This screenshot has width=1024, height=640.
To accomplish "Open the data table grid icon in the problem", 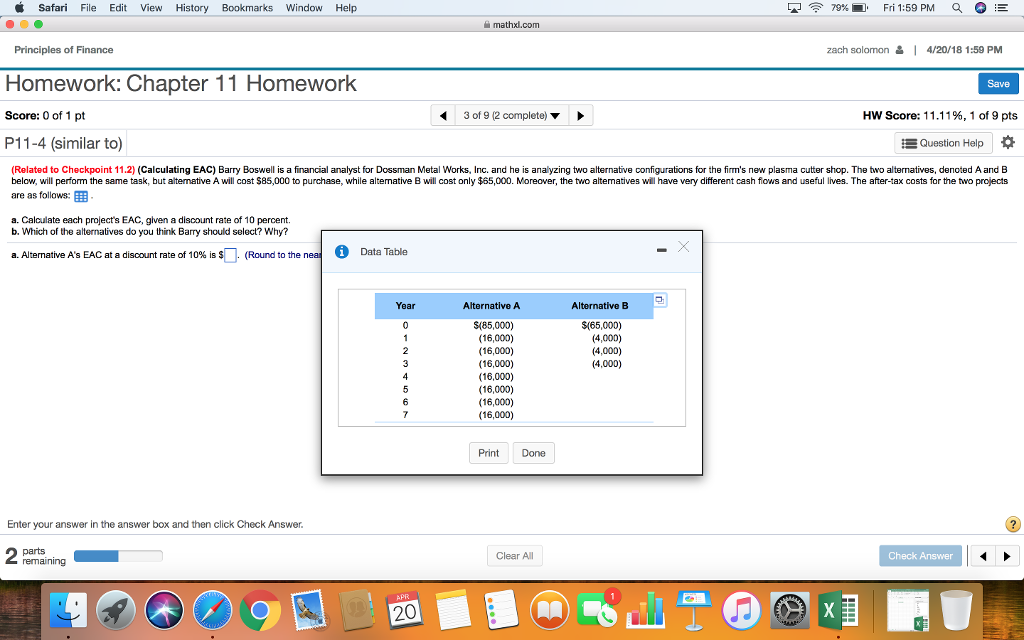I will click(81, 196).
